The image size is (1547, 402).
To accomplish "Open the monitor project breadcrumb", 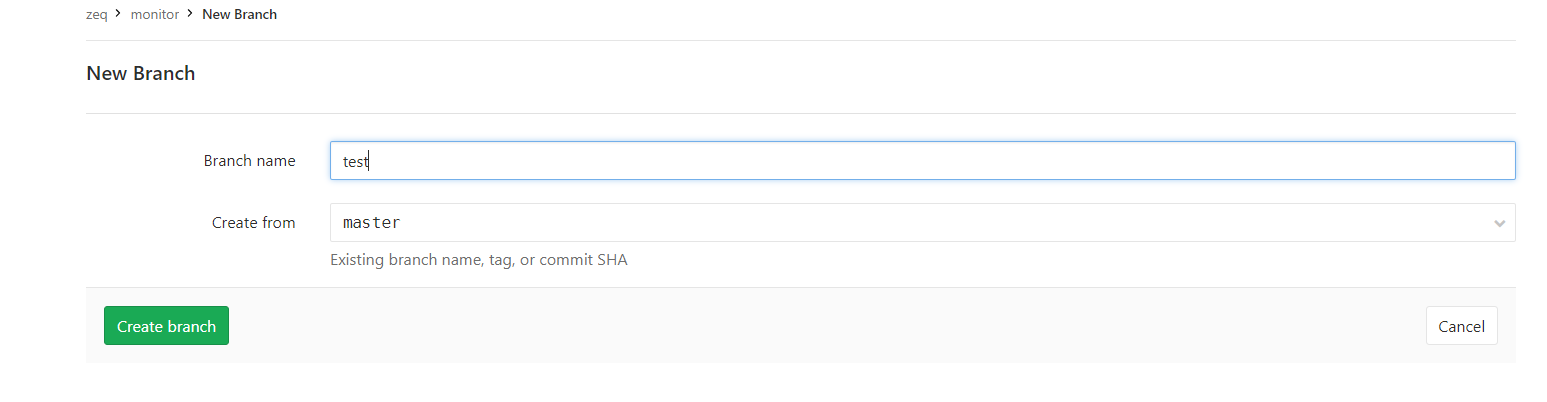I will (154, 15).
